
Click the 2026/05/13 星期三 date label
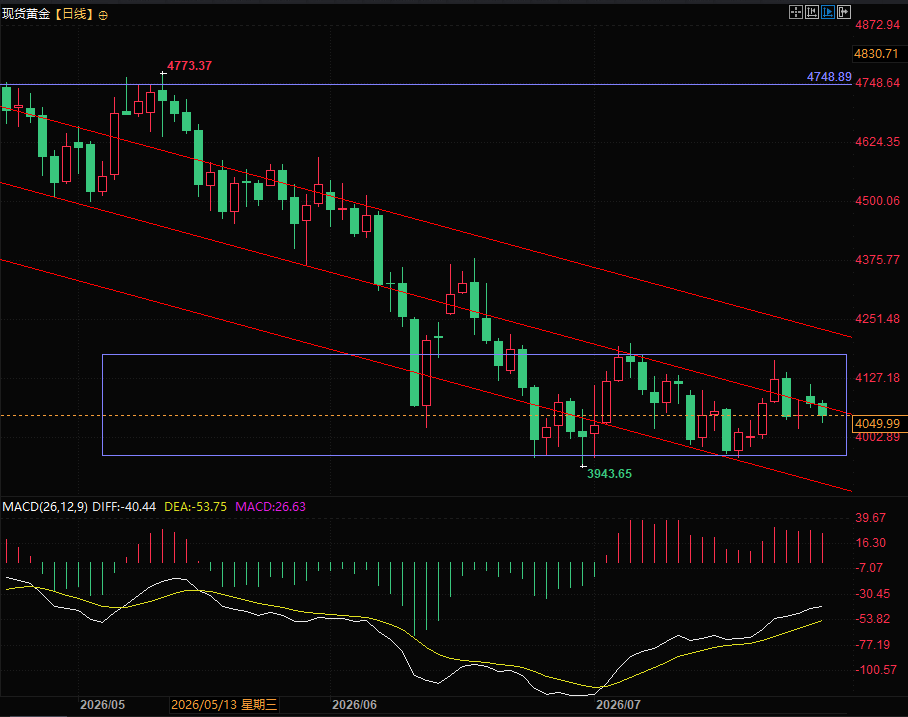(x=224, y=705)
